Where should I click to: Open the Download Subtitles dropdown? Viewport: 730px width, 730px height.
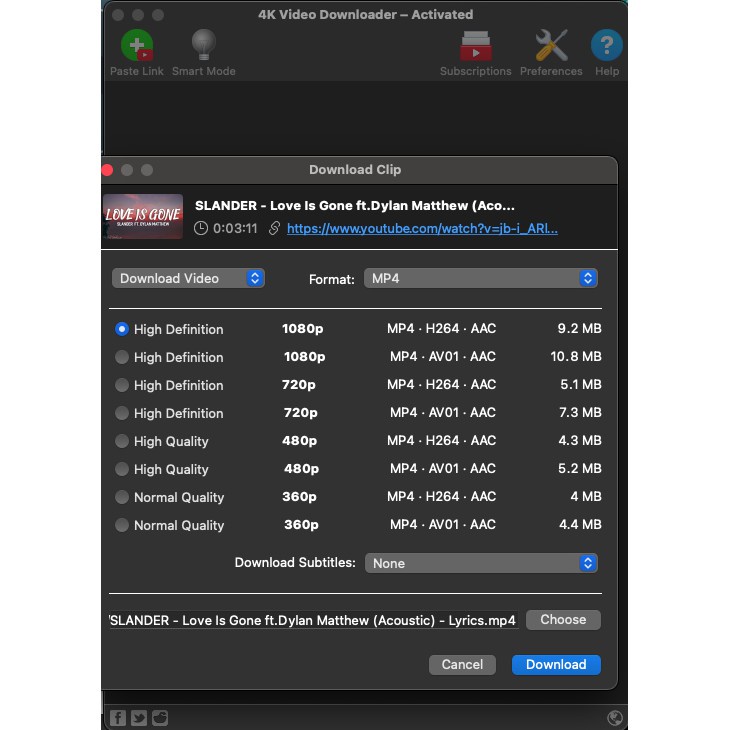pos(481,563)
